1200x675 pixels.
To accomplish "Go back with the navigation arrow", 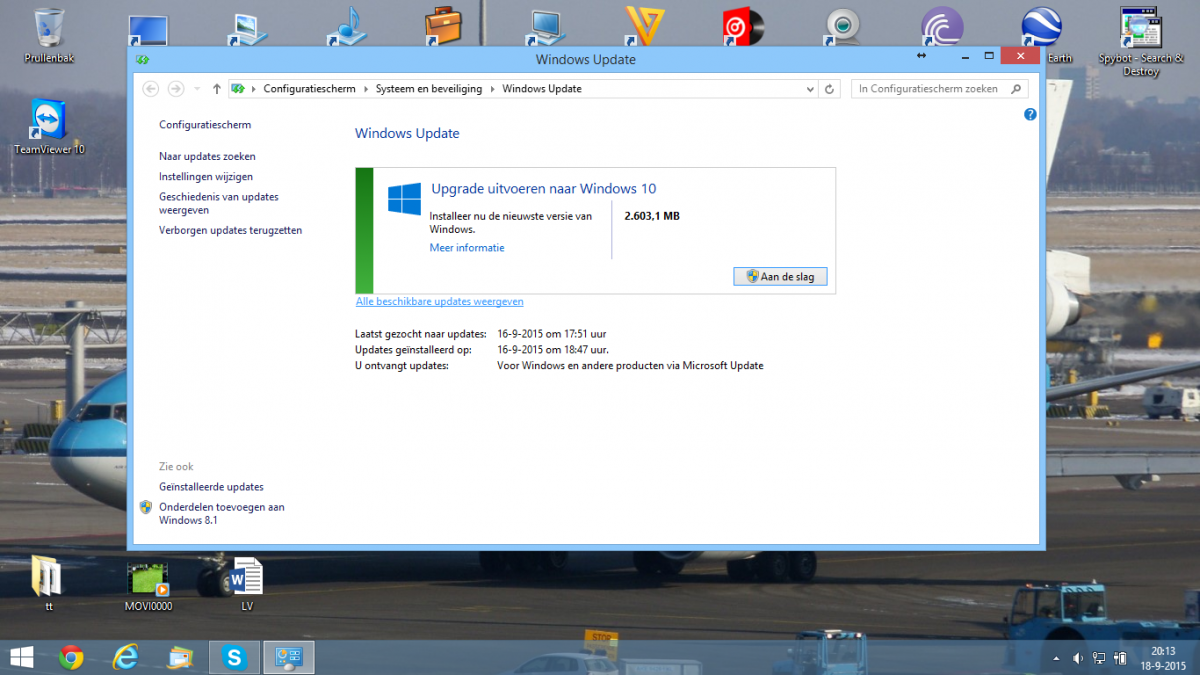I will coord(151,89).
